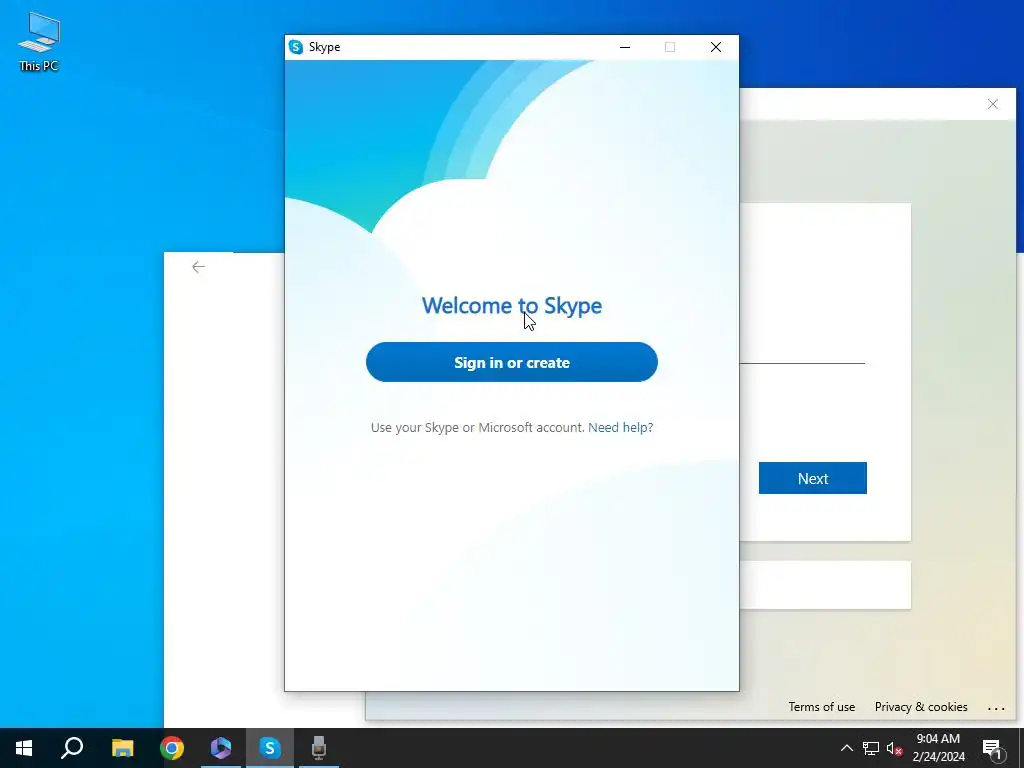Click Next in the background sign-in window

pyautogui.click(x=812, y=478)
